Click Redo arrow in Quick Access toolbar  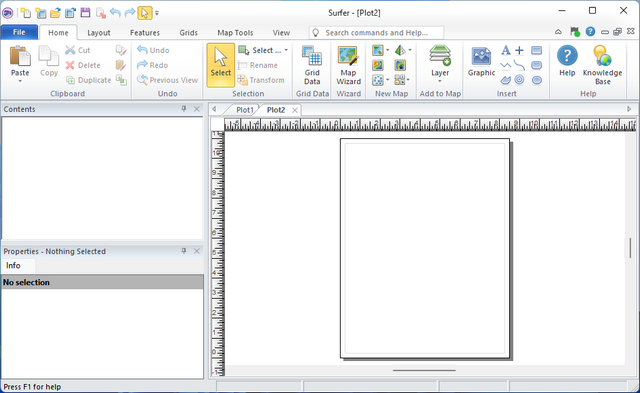pyautogui.click(x=130, y=13)
